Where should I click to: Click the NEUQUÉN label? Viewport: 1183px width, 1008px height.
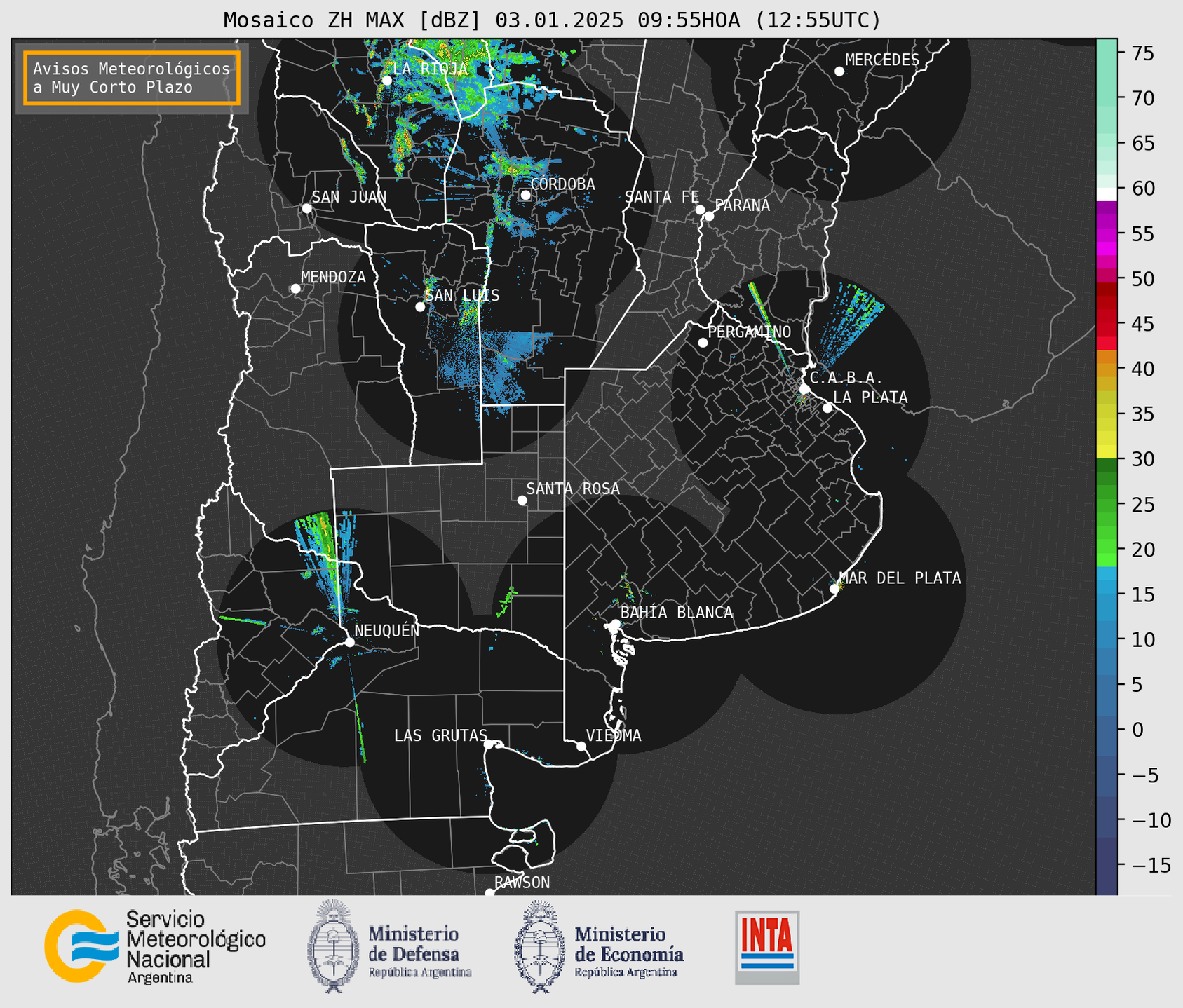(386, 630)
